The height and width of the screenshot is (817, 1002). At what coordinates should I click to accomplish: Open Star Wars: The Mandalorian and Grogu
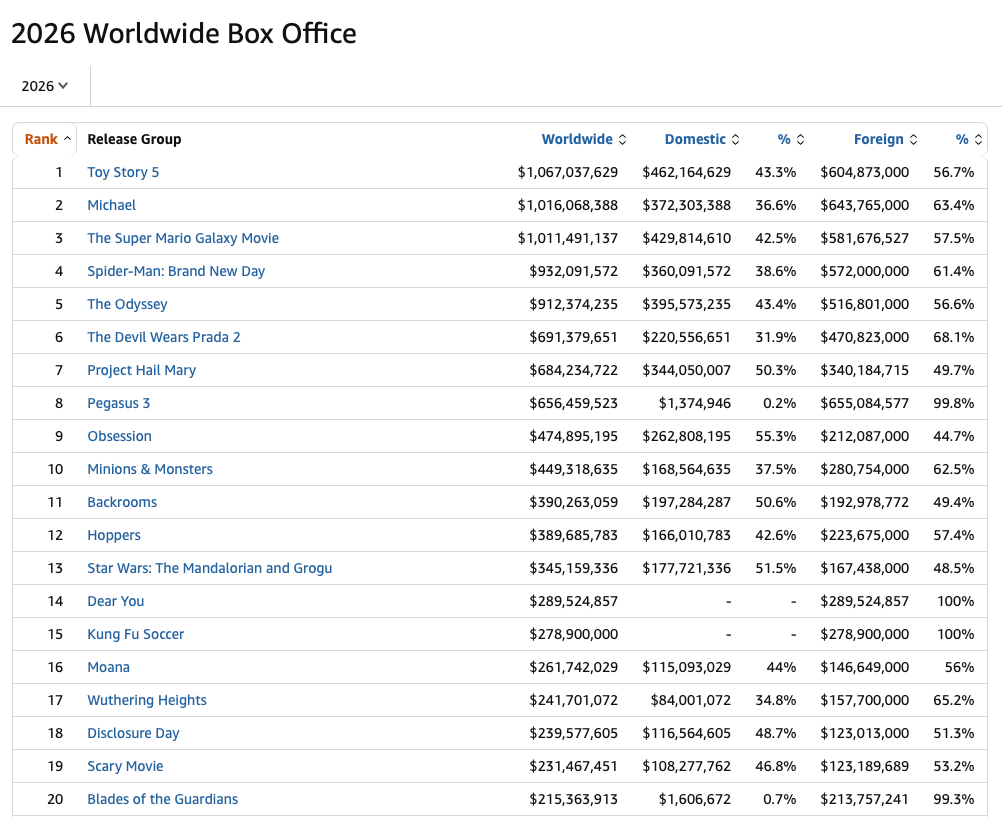(210, 568)
